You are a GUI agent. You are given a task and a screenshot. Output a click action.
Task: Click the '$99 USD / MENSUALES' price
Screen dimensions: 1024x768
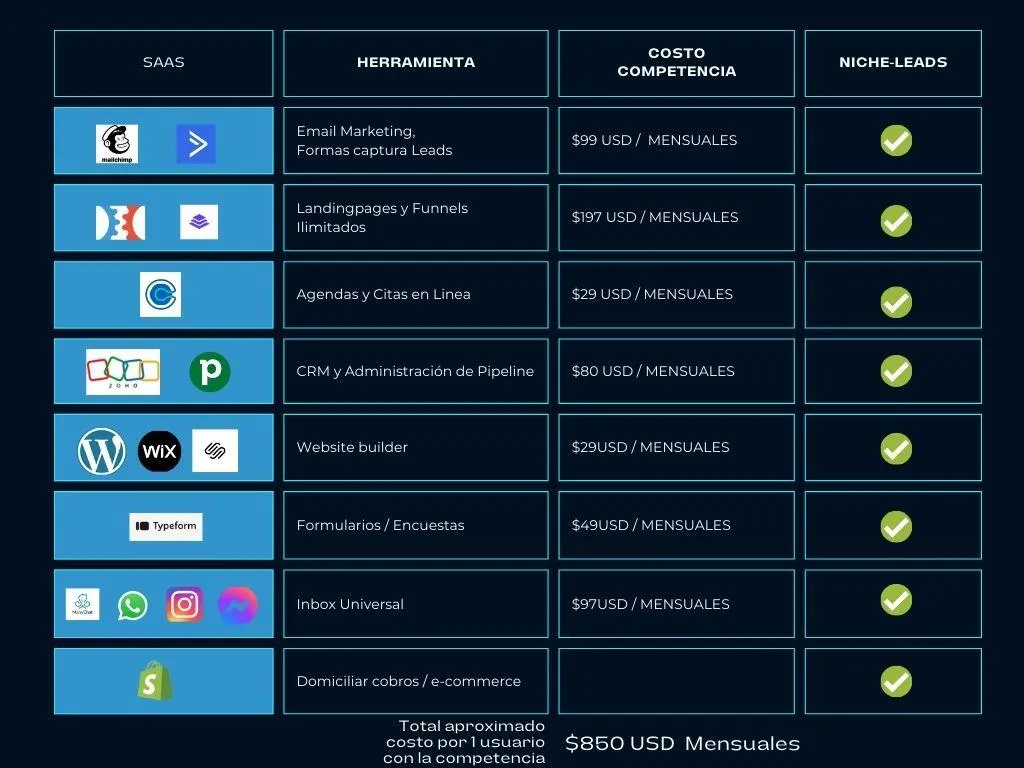pos(654,140)
